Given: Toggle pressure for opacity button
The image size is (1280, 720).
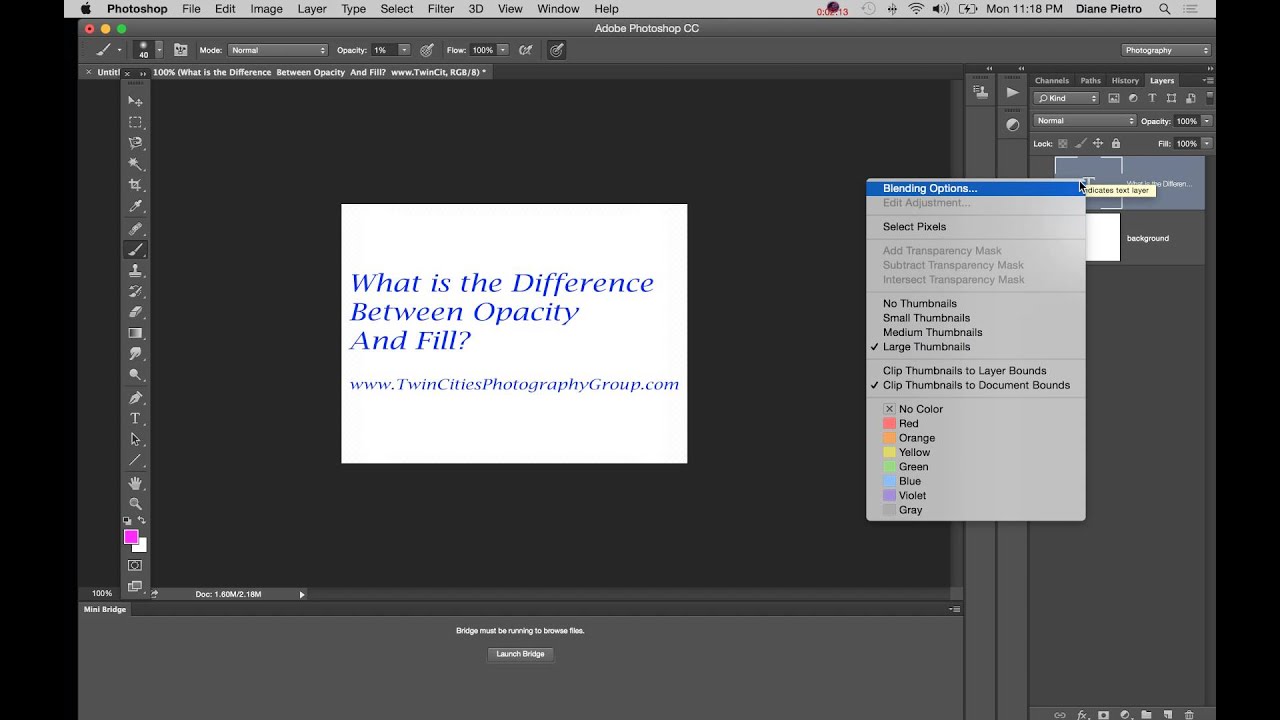Looking at the screenshot, I should [427, 50].
